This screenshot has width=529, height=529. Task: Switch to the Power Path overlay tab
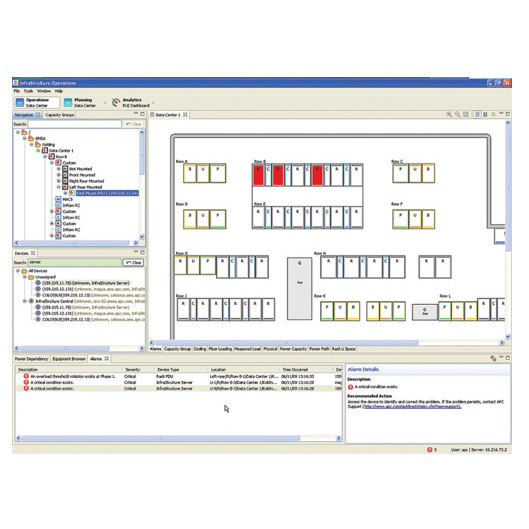pos(319,349)
